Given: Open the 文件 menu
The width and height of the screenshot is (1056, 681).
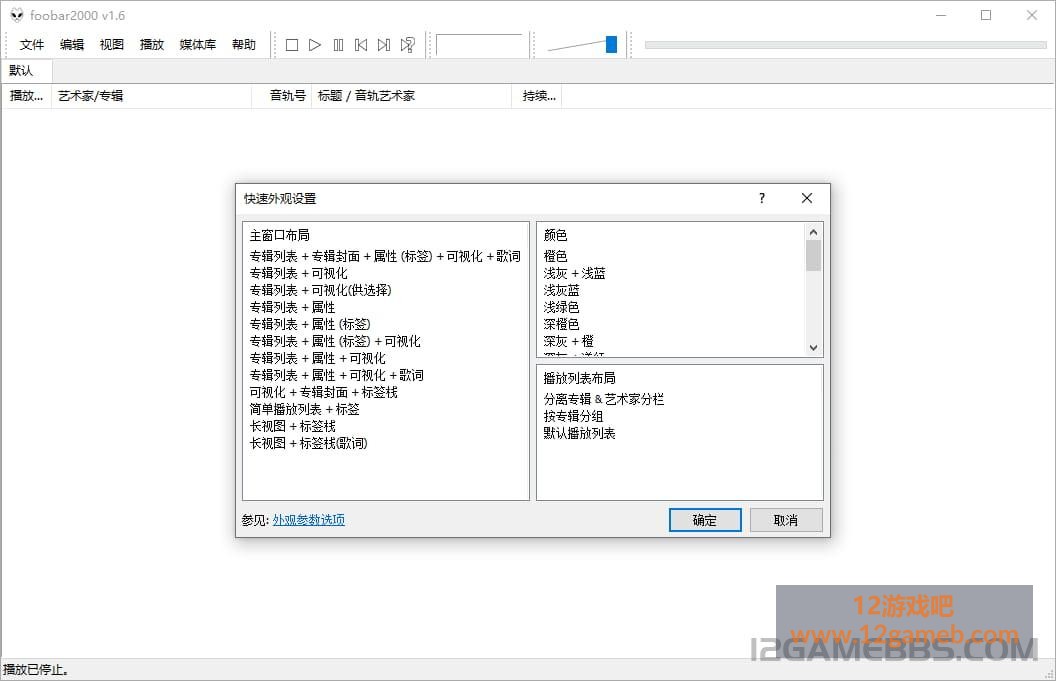Looking at the screenshot, I should pos(32,45).
